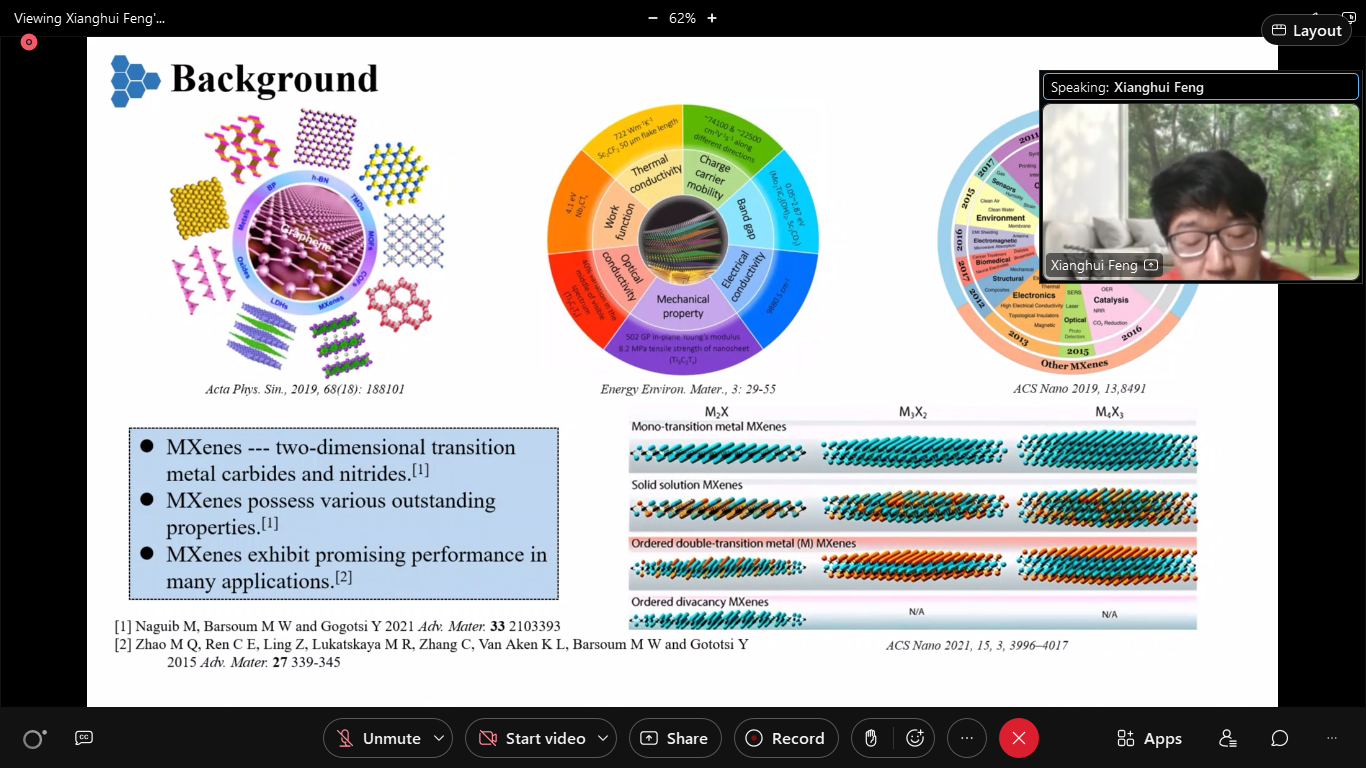
Task: Zoom in shared content with plus button
Action: (x=712, y=18)
